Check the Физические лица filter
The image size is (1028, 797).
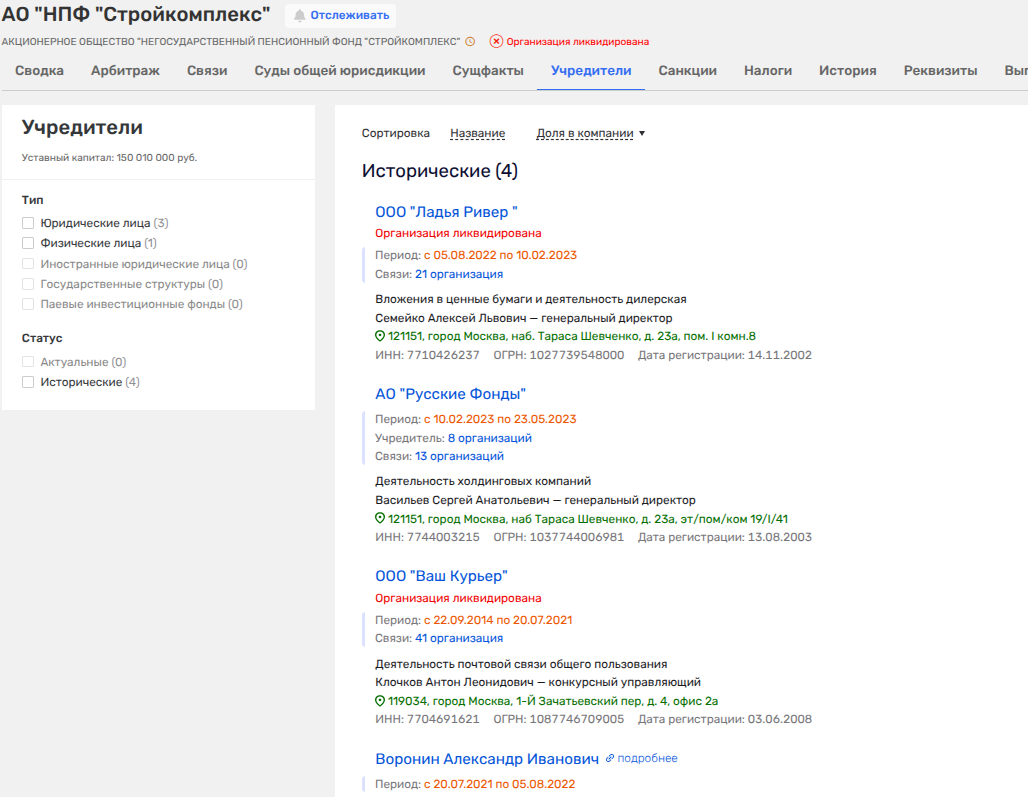click(x=28, y=243)
